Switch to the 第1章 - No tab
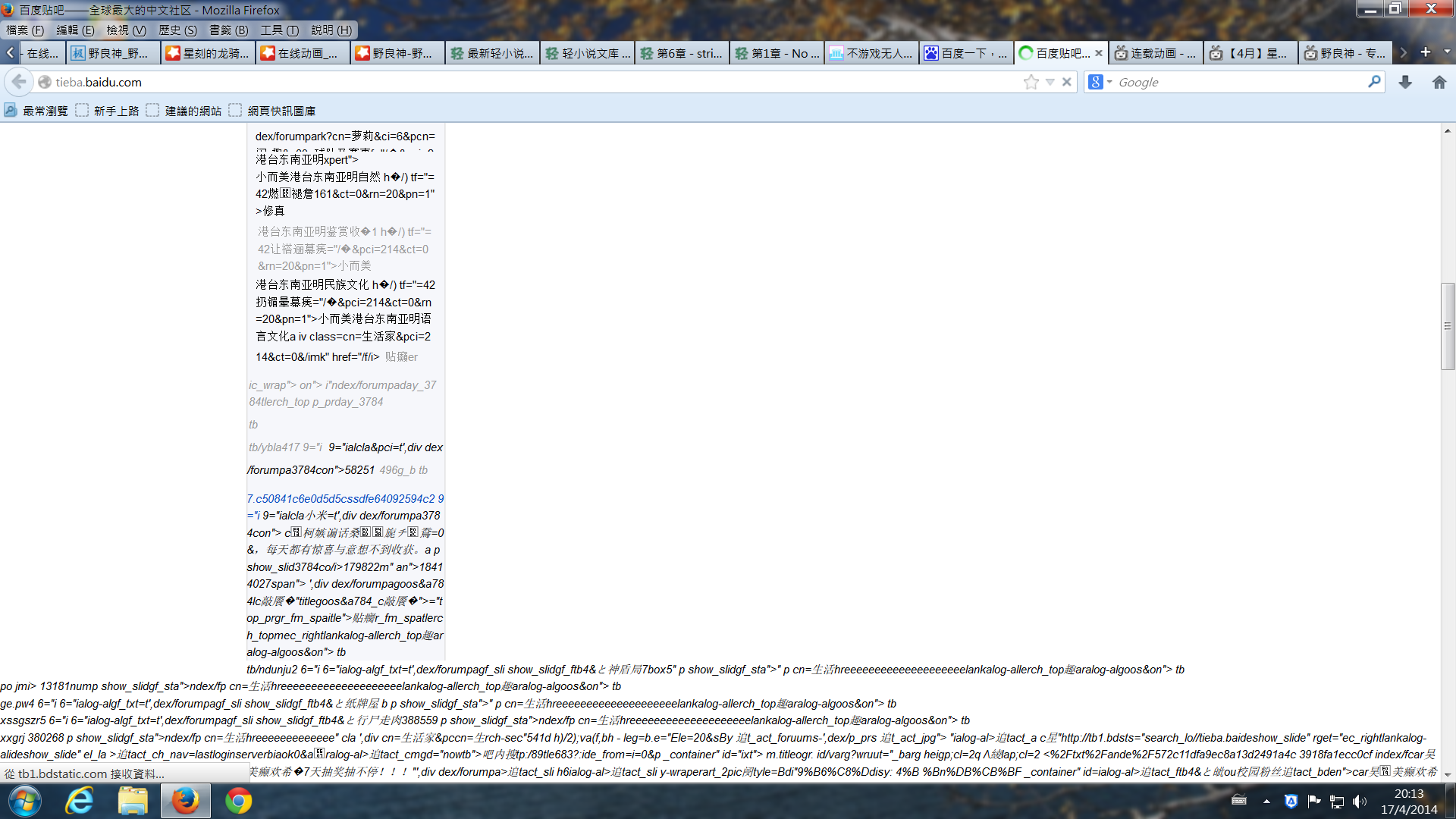The height and width of the screenshot is (819, 1456). pos(777,53)
